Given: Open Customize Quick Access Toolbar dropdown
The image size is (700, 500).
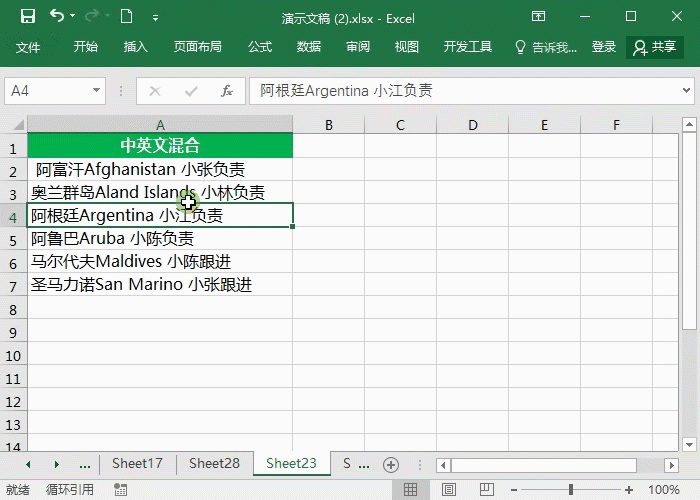Looking at the screenshot, I should pos(155,18).
